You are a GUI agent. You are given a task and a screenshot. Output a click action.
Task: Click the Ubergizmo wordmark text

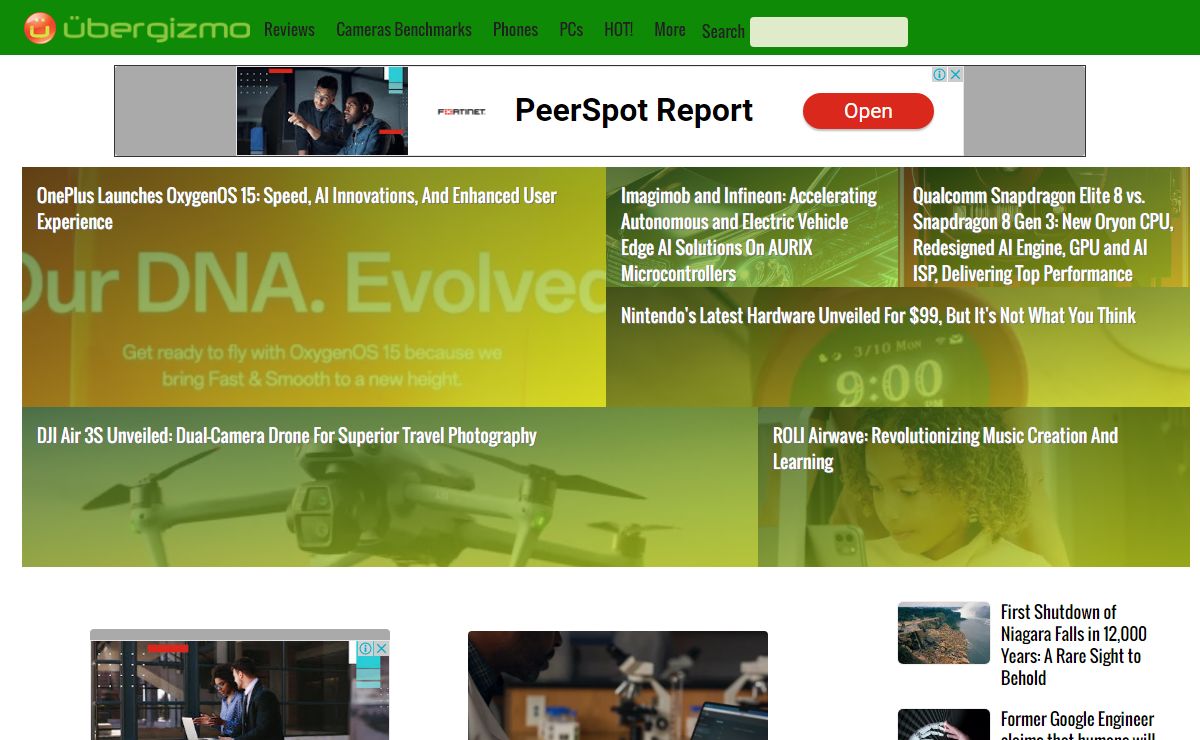coord(156,28)
